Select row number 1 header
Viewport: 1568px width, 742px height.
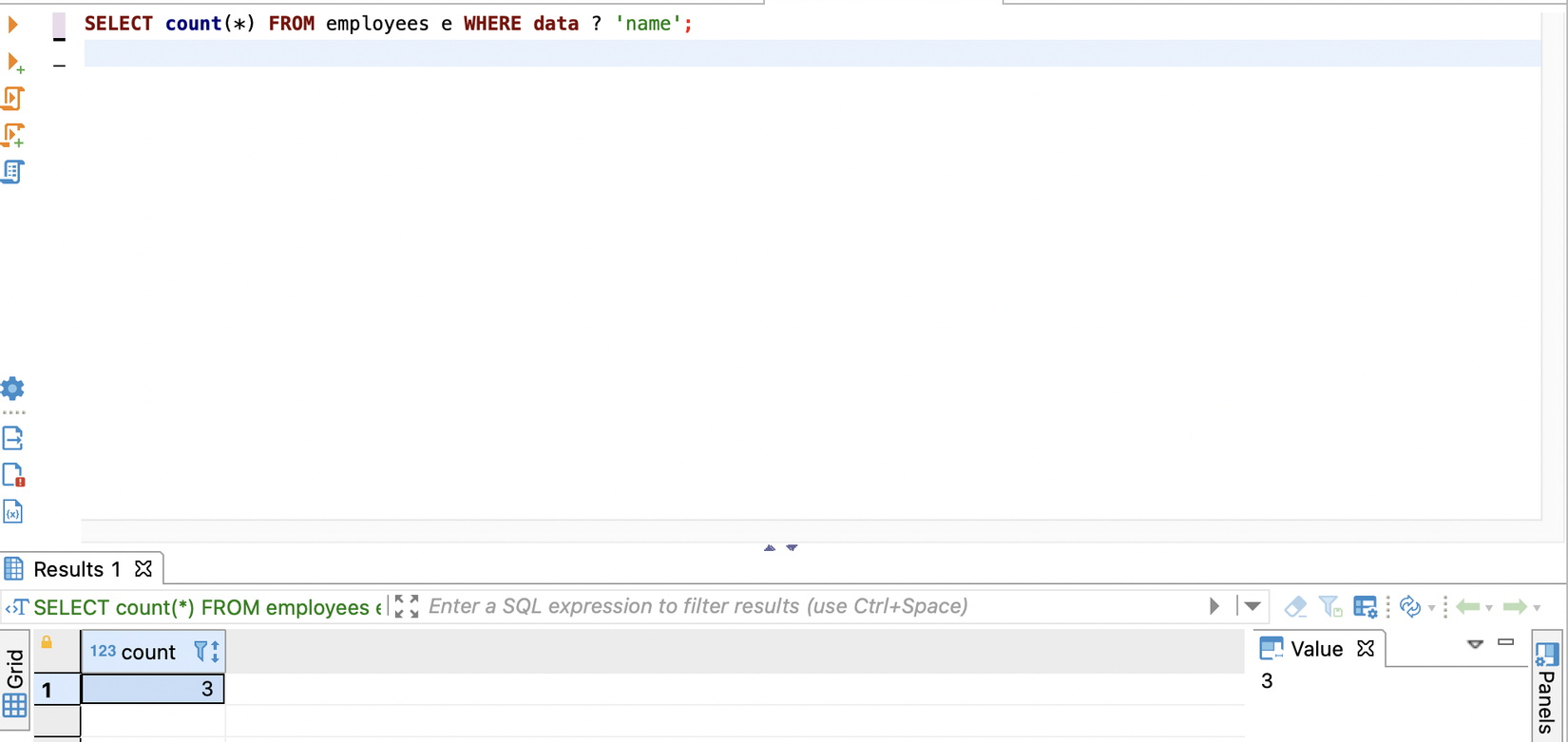point(57,689)
